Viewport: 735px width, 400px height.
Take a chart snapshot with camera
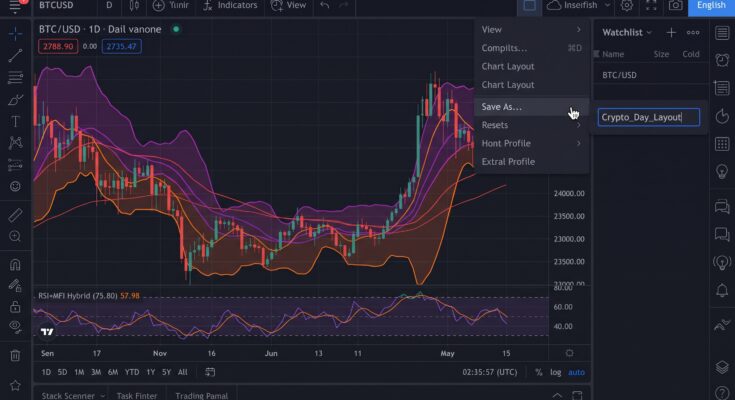tap(675, 6)
